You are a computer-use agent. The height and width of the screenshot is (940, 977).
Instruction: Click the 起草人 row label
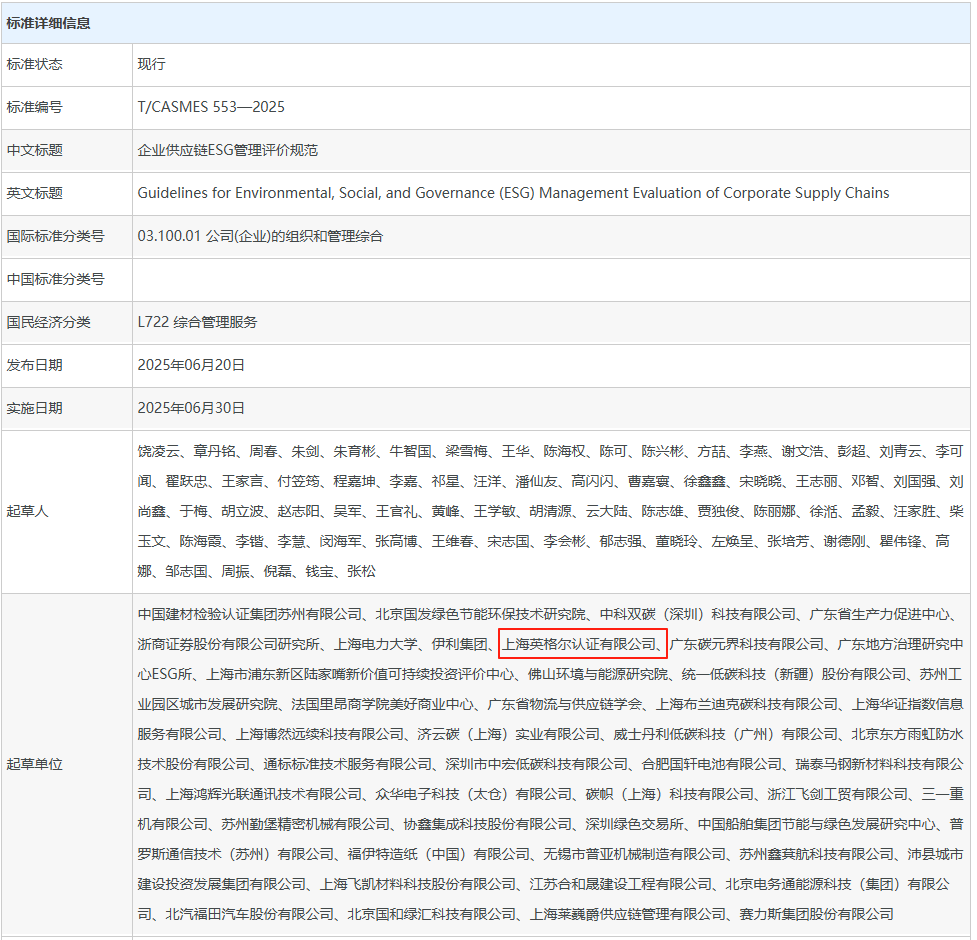(27, 511)
